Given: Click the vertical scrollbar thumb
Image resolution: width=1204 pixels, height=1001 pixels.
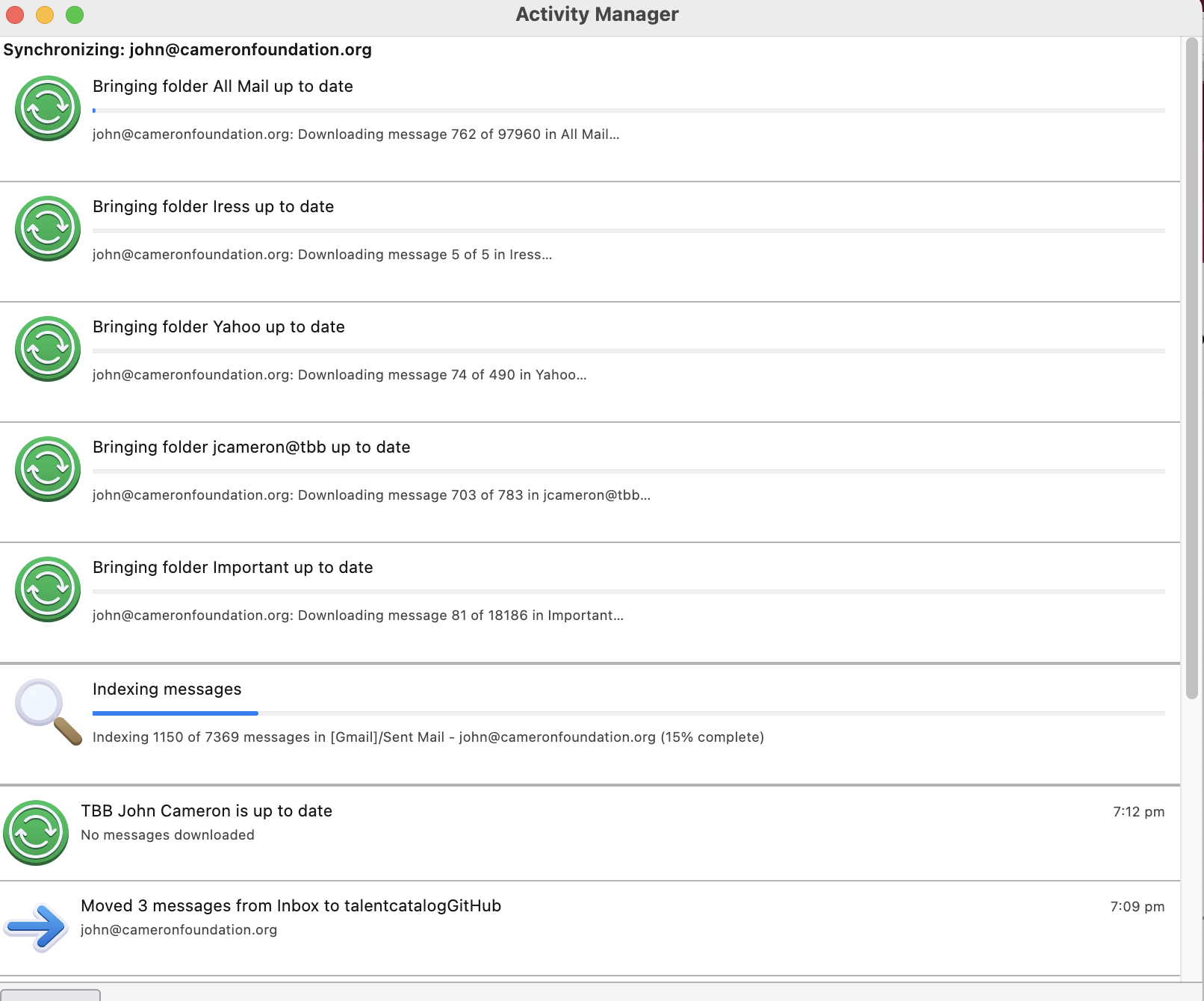Looking at the screenshot, I should (1192, 368).
